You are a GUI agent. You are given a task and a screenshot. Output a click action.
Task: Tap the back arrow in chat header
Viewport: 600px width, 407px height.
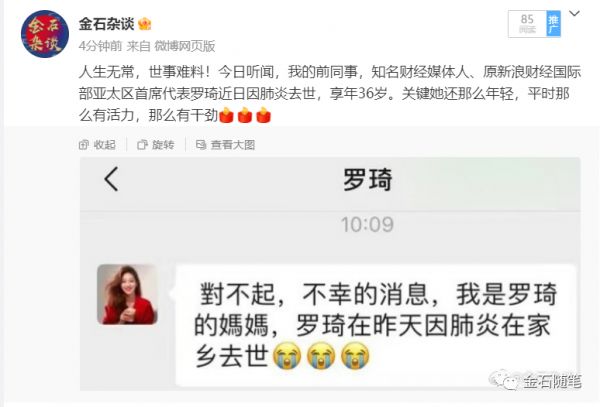[111, 179]
